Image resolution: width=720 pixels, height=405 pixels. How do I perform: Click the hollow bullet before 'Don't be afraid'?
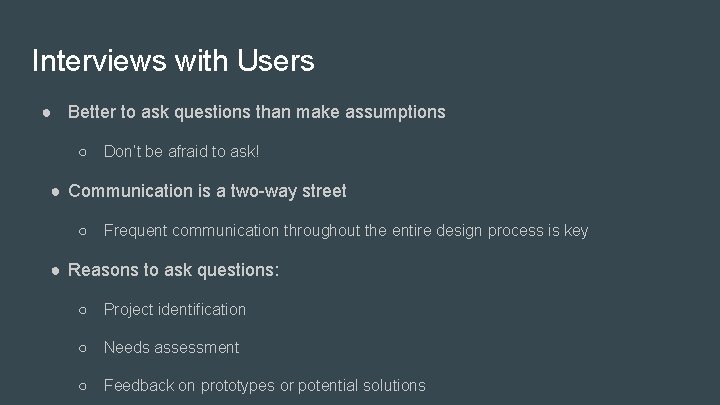(x=84, y=152)
